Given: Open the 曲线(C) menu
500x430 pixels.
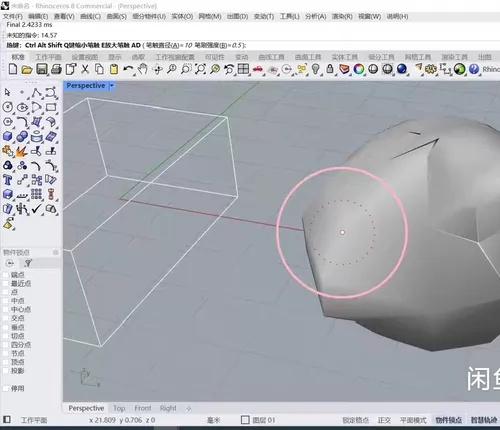Looking at the screenshot, I should coord(90,16).
